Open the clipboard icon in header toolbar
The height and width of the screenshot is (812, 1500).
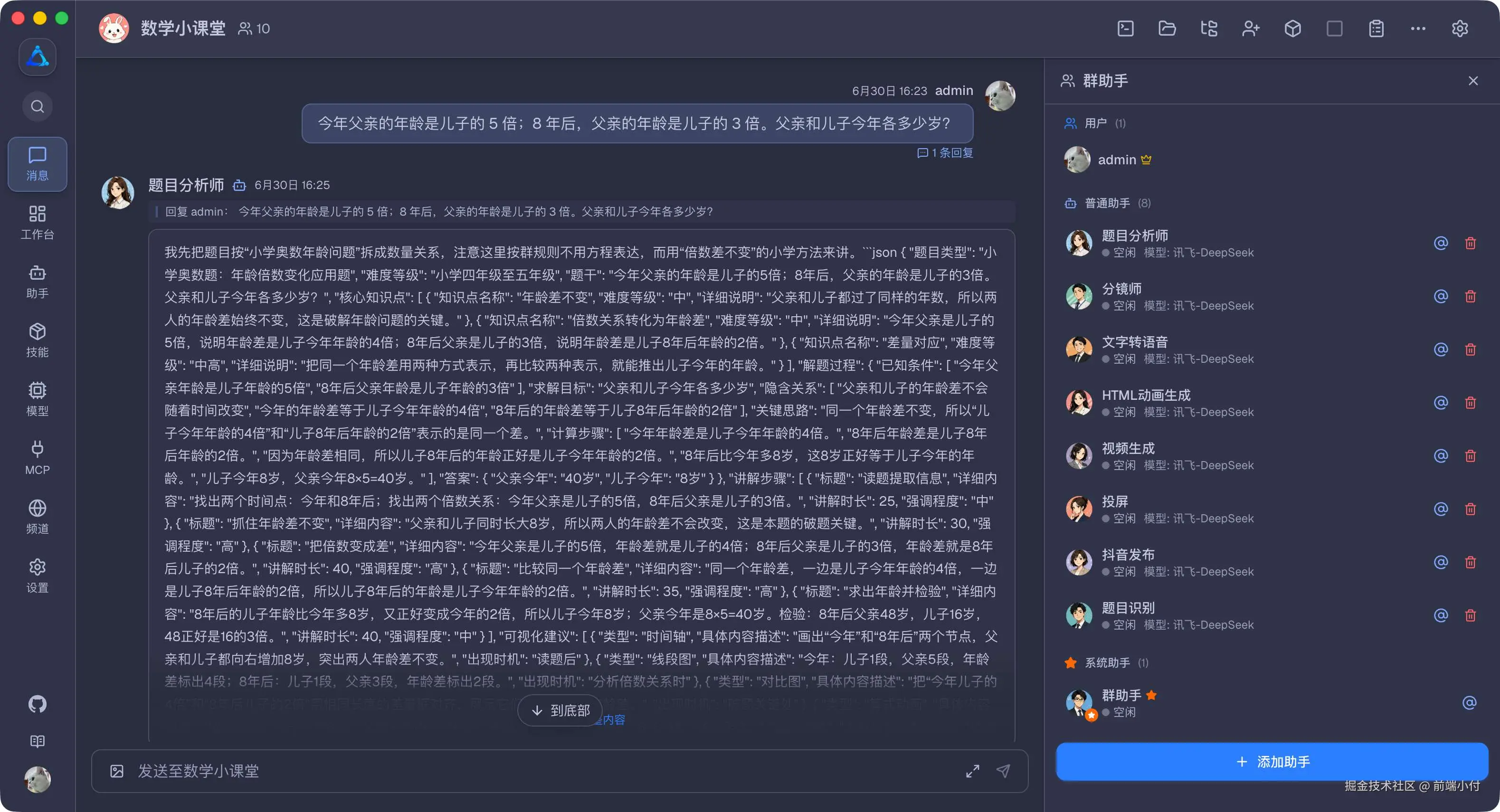pyautogui.click(x=1377, y=28)
